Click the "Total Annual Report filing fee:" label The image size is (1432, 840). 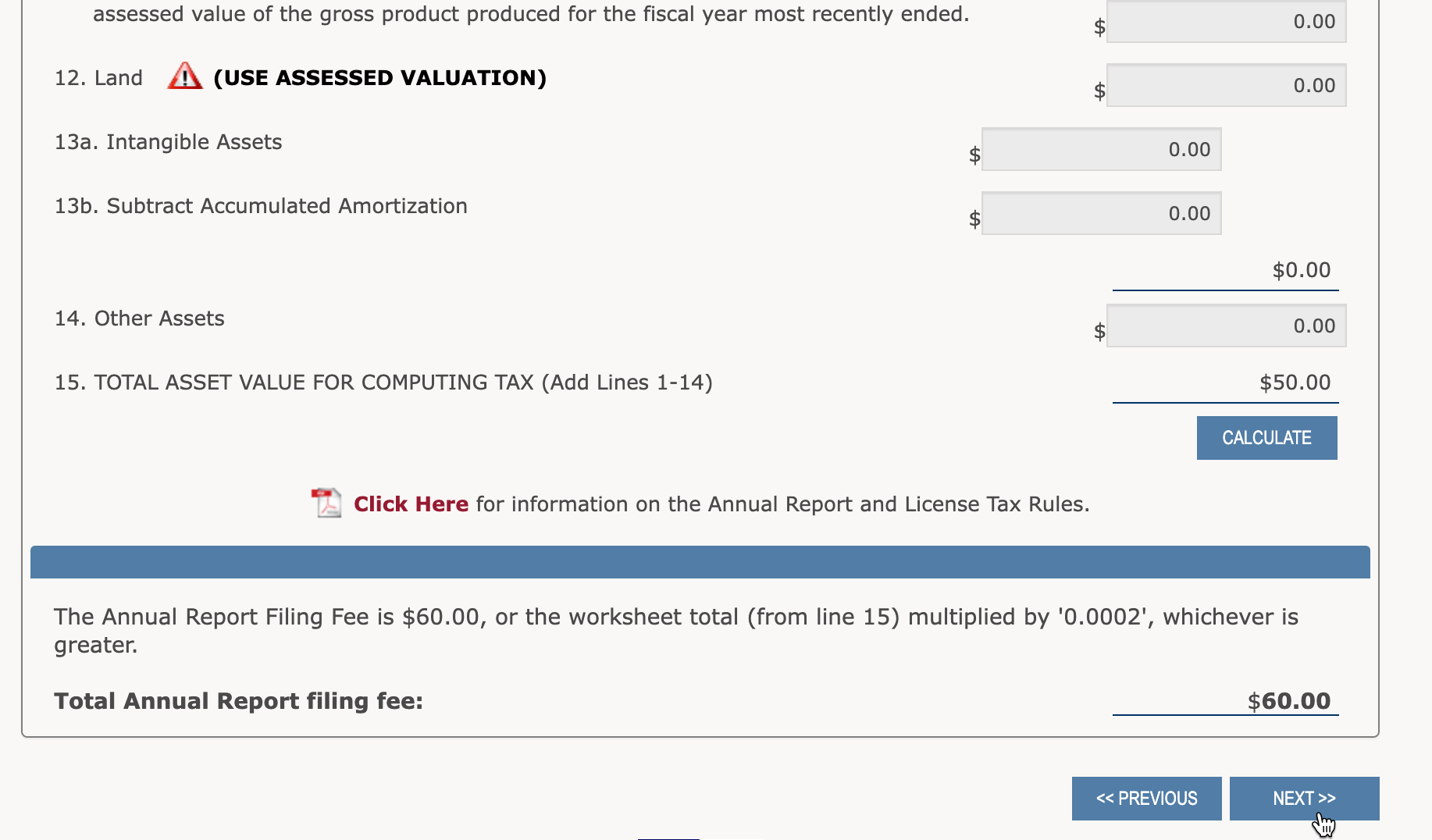[238, 701]
